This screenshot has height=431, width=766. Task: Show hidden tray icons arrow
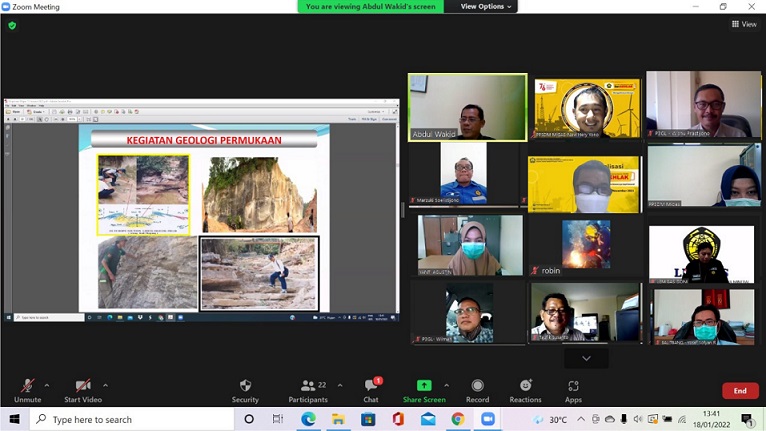tap(581, 419)
